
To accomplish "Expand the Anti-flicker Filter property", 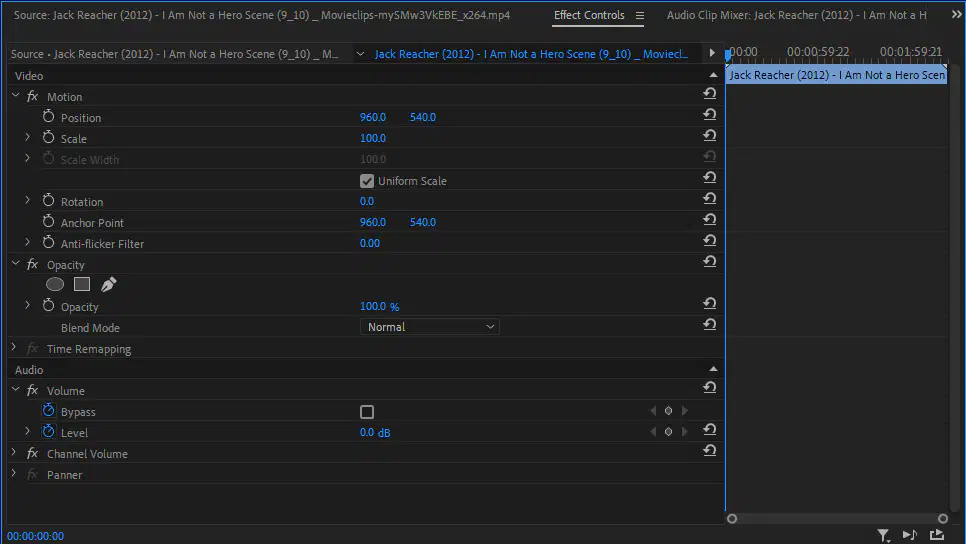I will pyautogui.click(x=27, y=242).
